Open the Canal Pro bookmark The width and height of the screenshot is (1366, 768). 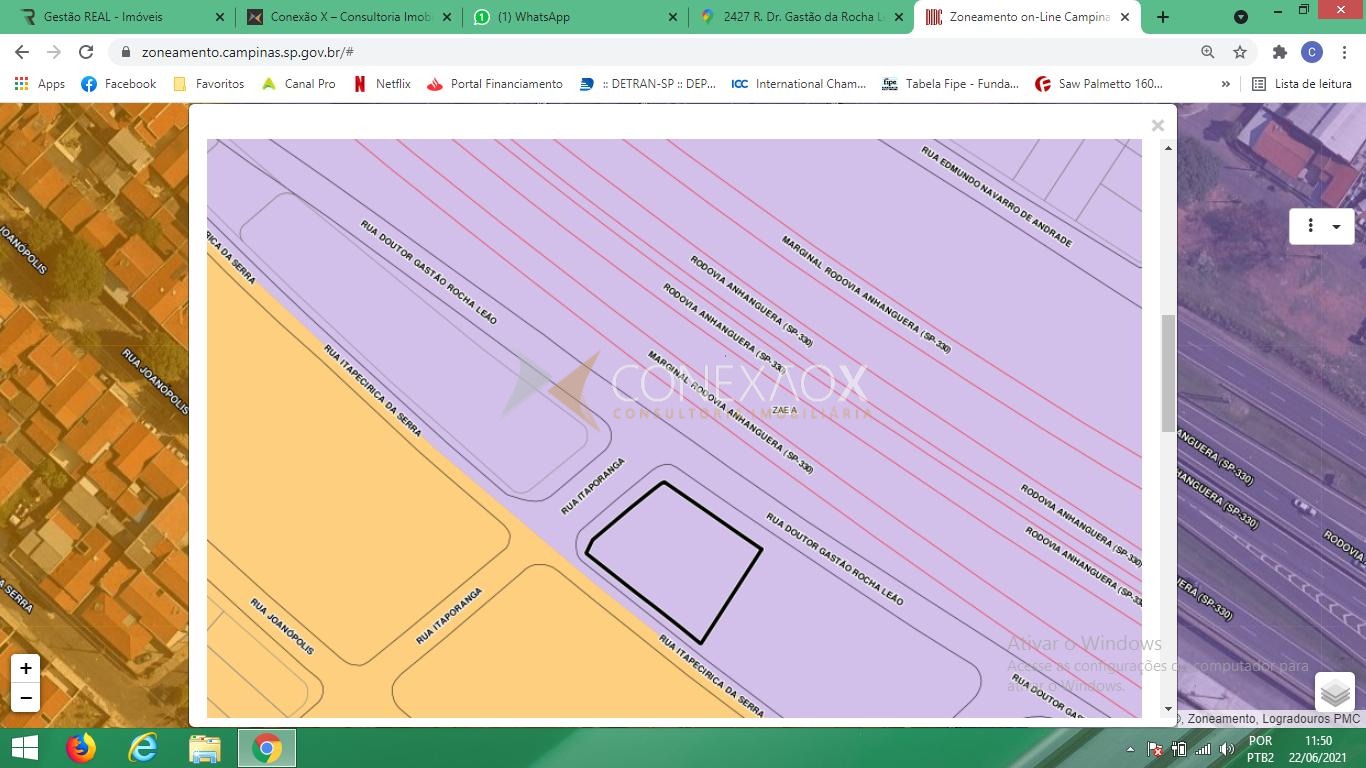(298, 84)
